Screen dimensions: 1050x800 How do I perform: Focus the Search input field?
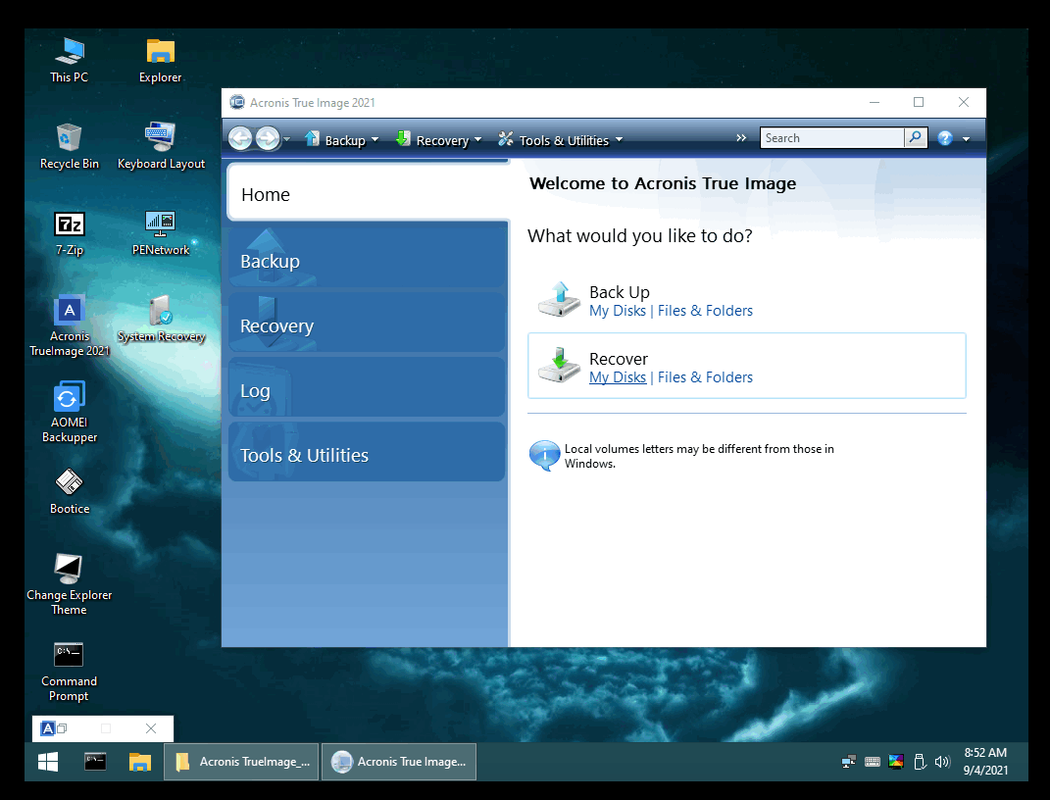pos(832,138)
